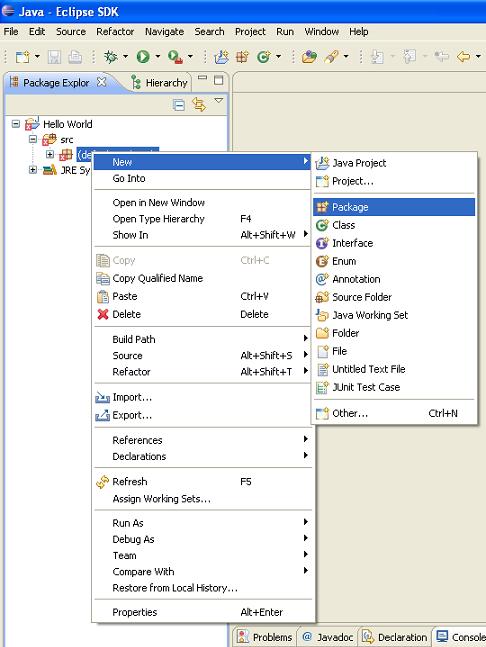Click Paste in the context menu

pos(202,296)
